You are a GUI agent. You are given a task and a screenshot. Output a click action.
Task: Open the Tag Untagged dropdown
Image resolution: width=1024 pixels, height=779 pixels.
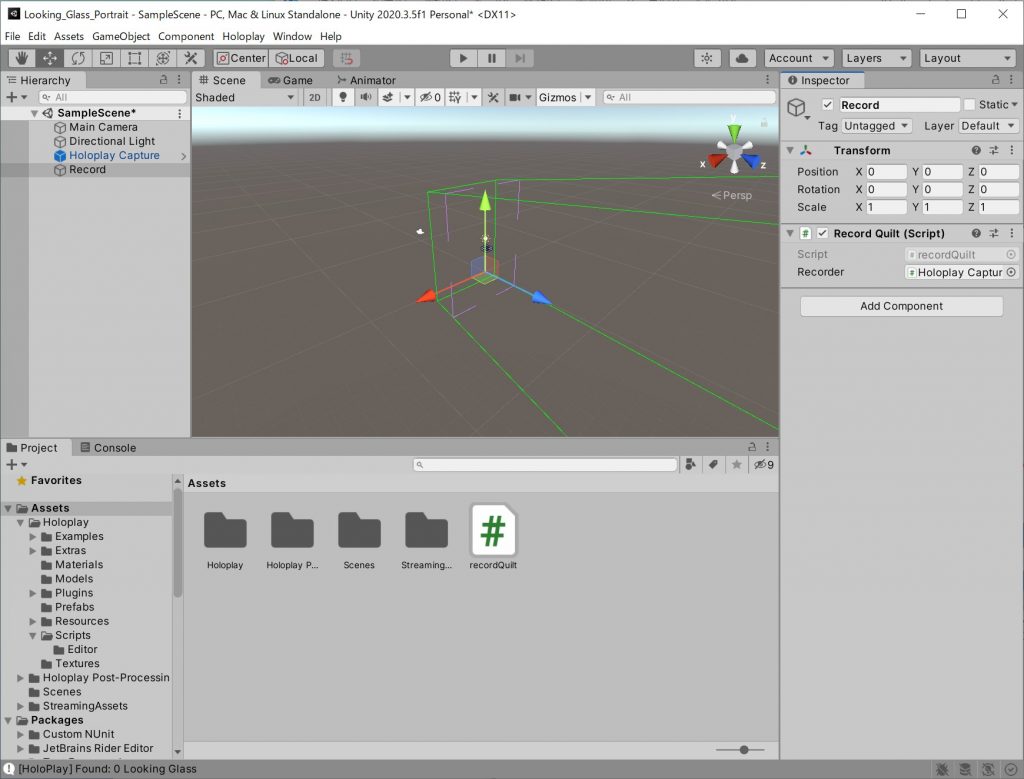point(876,125)
